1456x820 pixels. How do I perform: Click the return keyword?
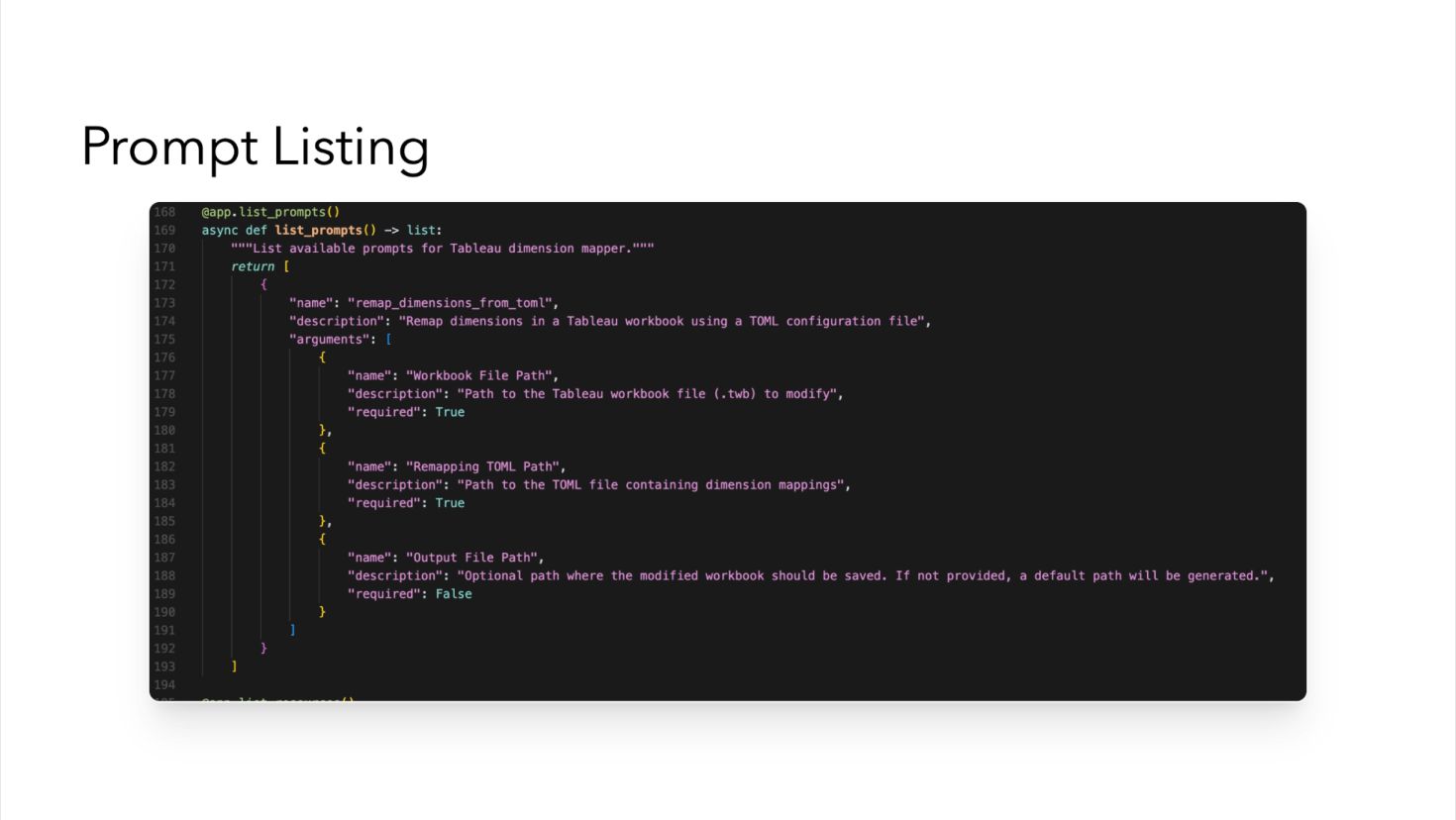tap(253, 266)
